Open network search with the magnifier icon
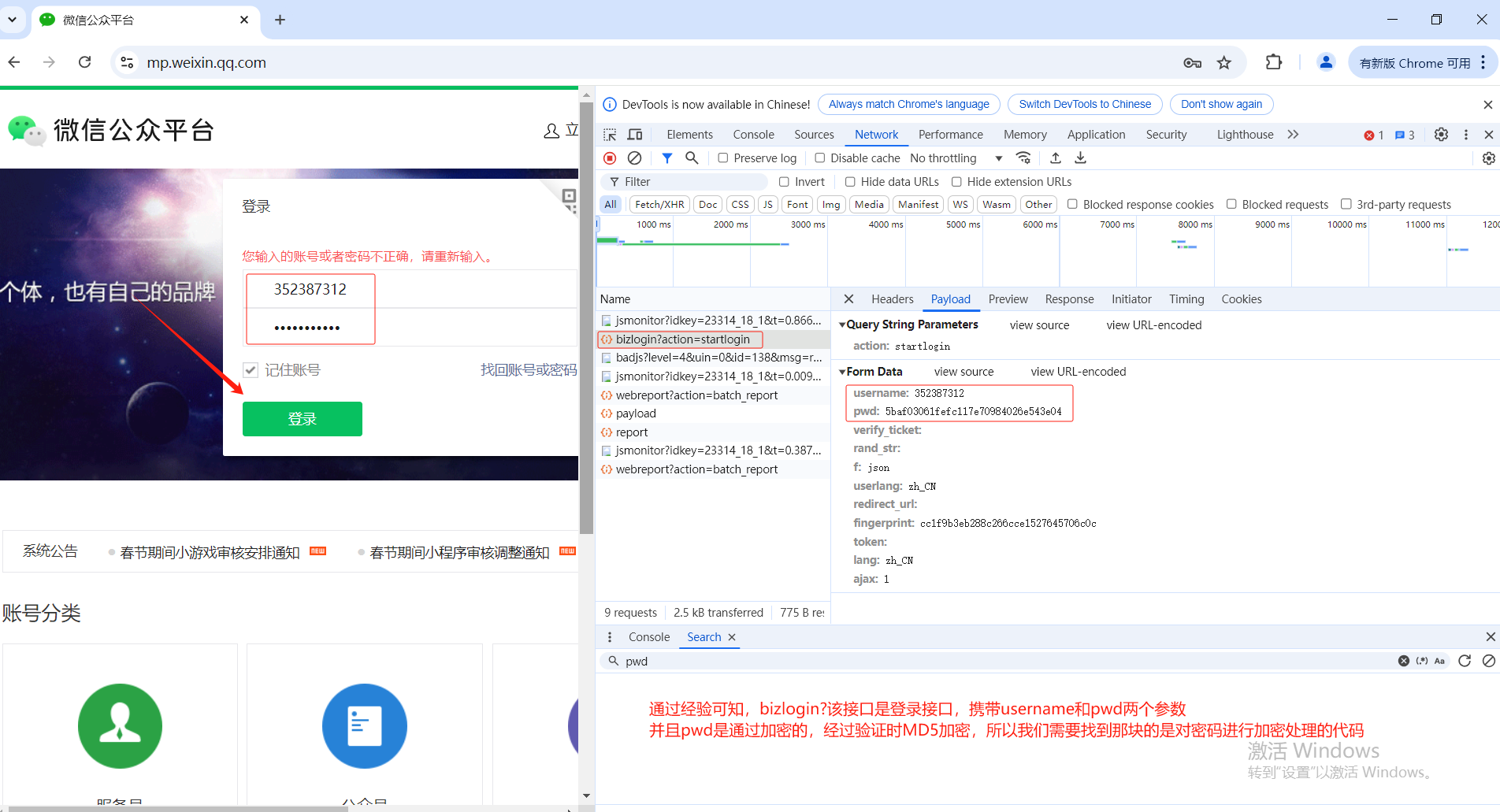Screen dimensions: 1500x812 [692, 158]
